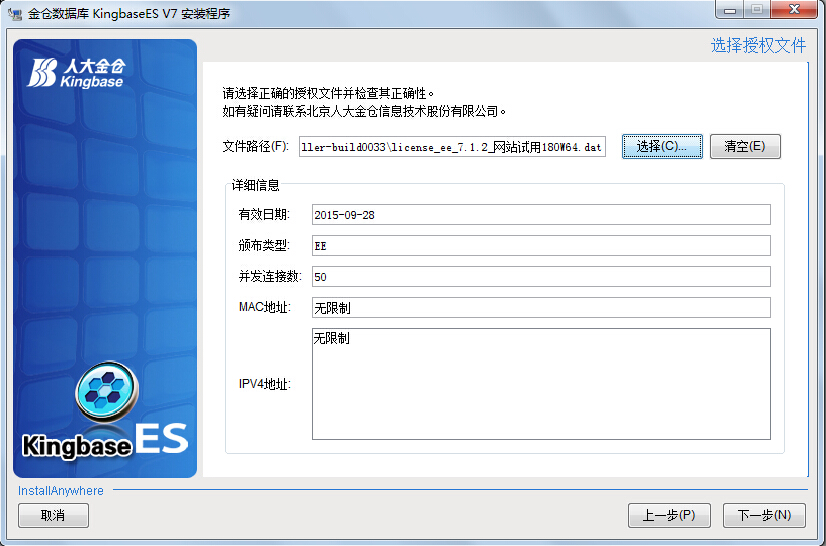Click the 选择授权文件 heading text
The height and width of the screenshot is (546, 826).
click(758, 45)
